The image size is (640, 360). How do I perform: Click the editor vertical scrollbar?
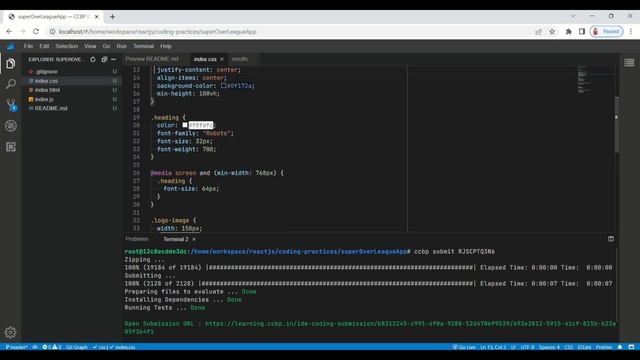(x=617, y=124)
